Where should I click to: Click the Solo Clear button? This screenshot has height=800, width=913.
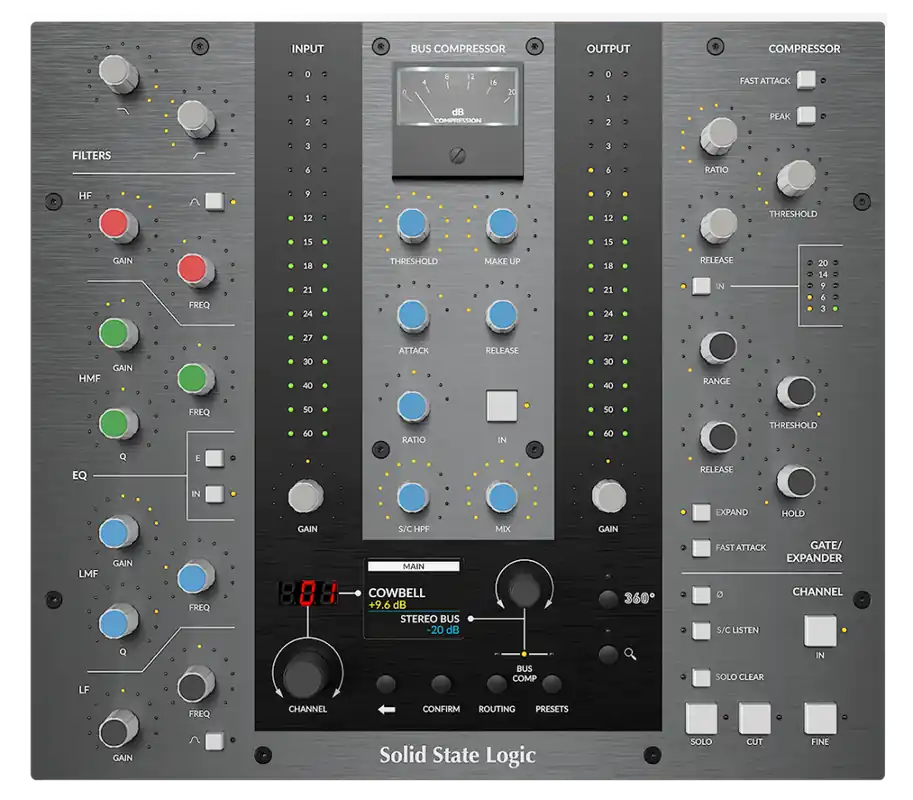click(x=701, y=677)
